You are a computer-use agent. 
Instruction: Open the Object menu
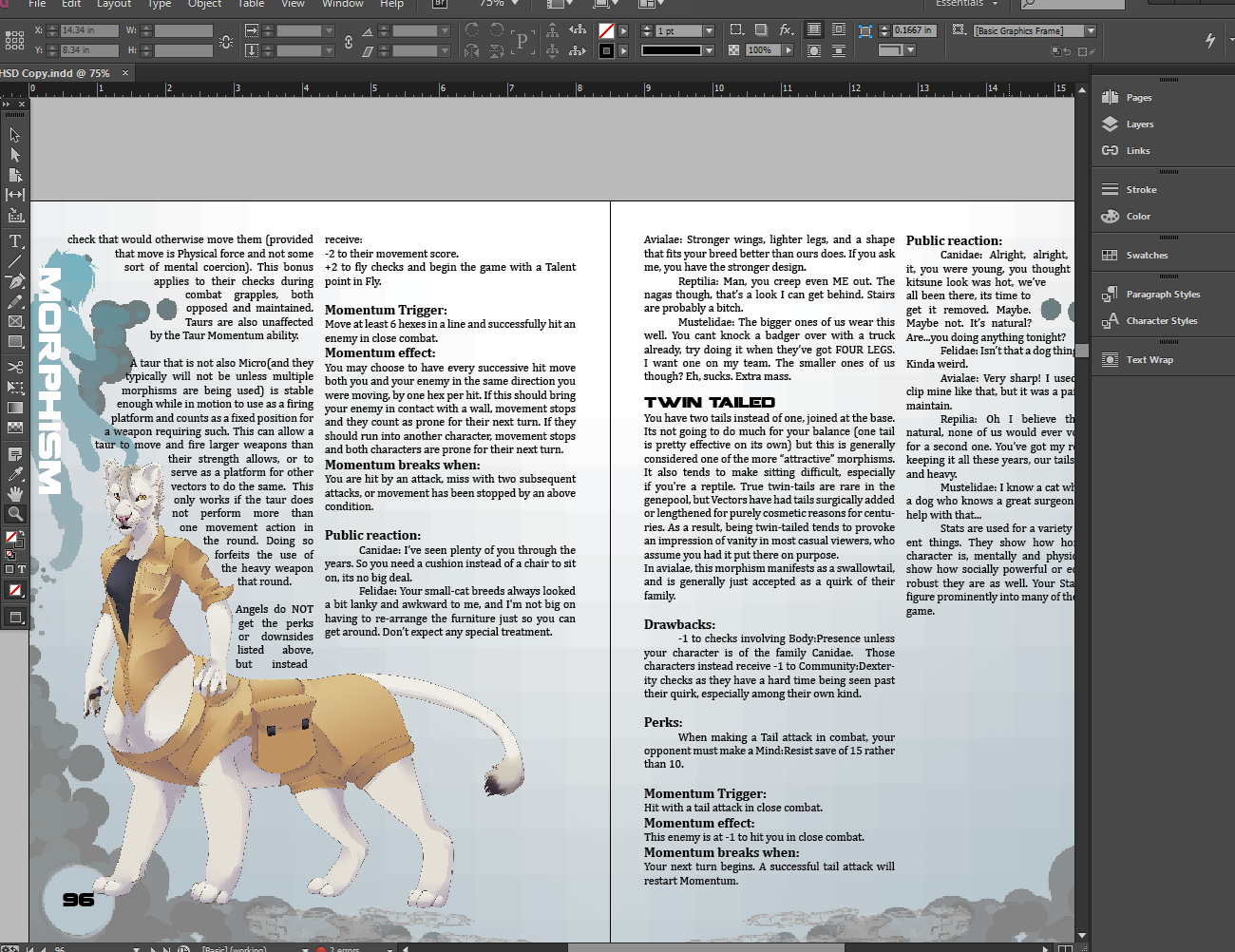[x=204, y=4]
